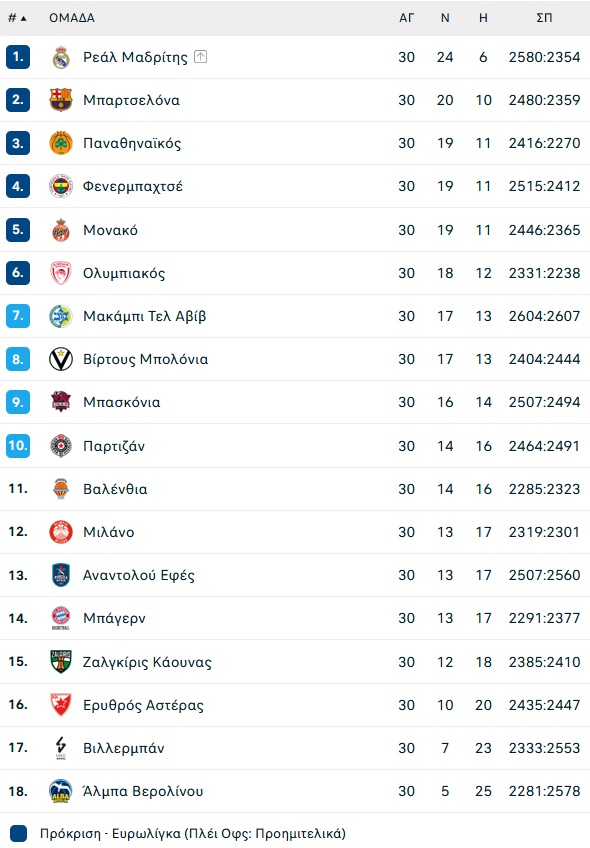Open the Ζαλγκίρις Κάουνας team link
The height and width of the screenshot is (848, 590).
(x=147, y=662)
